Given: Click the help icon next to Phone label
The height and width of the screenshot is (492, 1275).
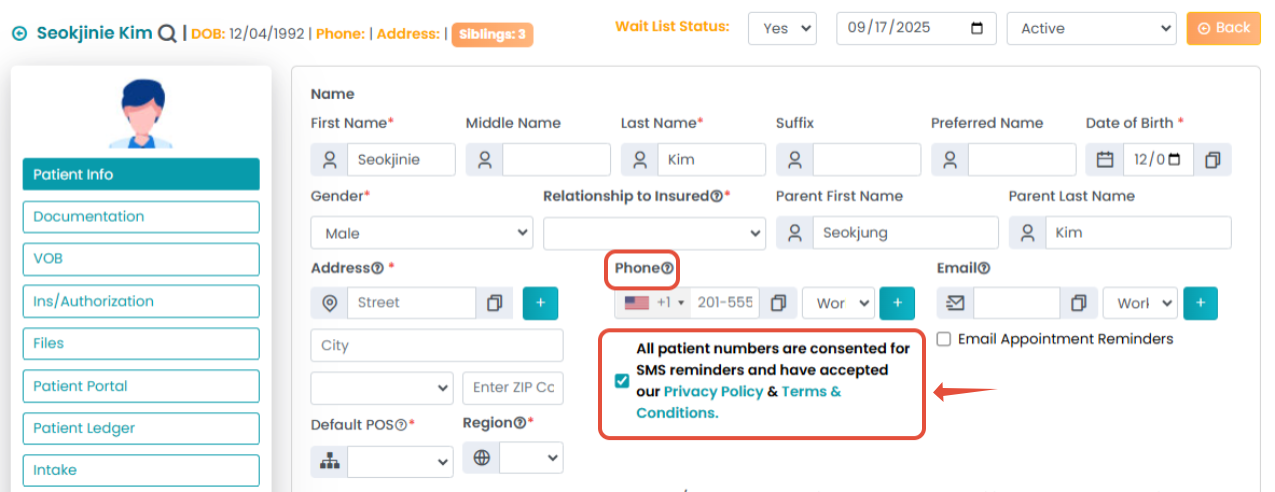Looking at the screenshot, I should click(667, 268).
